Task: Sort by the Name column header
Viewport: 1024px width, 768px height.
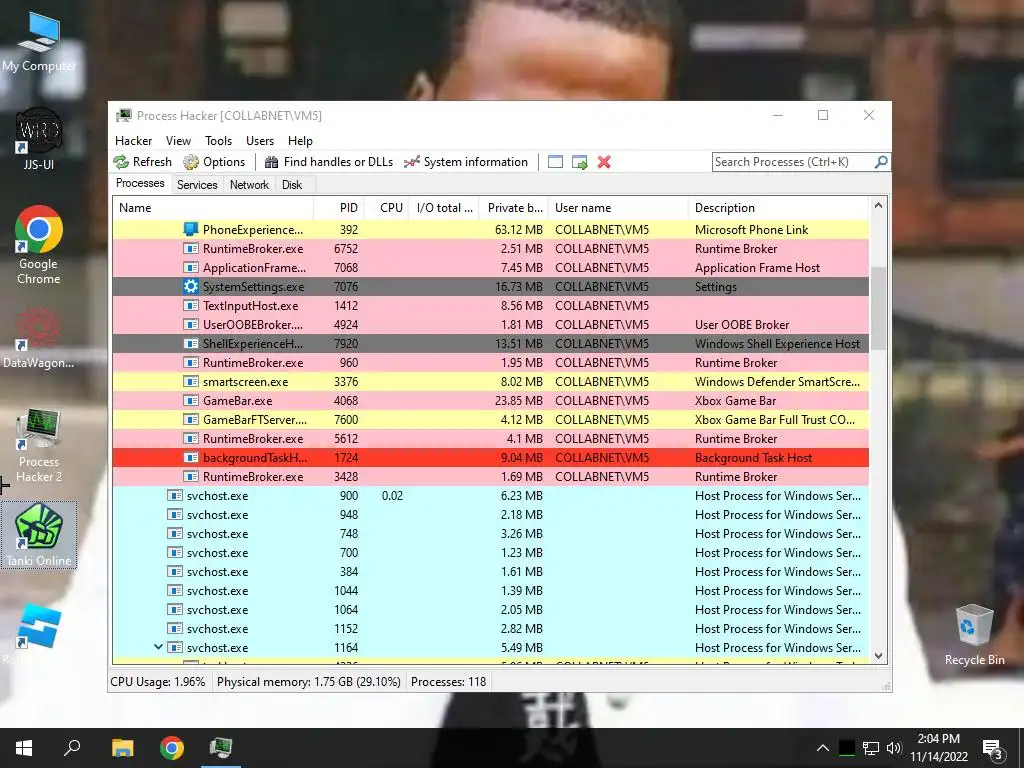Action: point(213,208)
